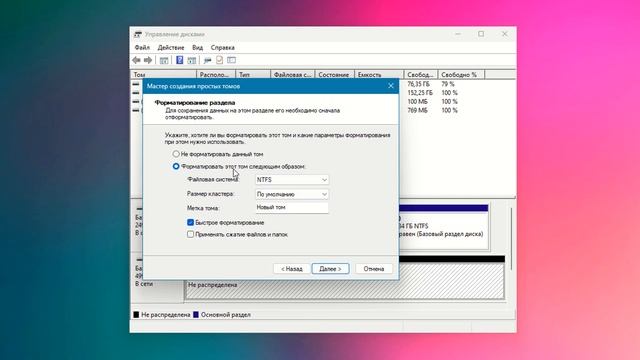Click the volume icon in the 76,35 ГБ row
This screenshot has width=640, height=360.
136,84
